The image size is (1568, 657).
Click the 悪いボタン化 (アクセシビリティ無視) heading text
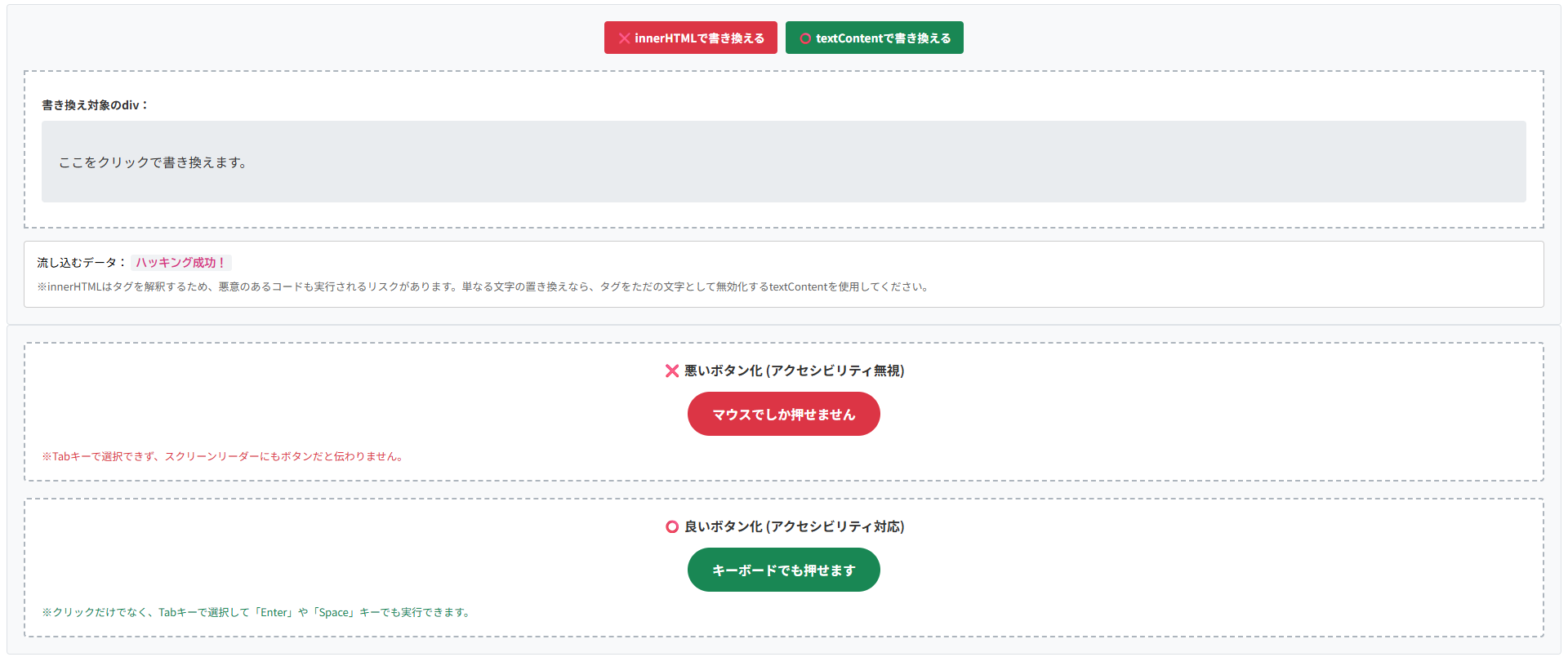click(794, 371)
